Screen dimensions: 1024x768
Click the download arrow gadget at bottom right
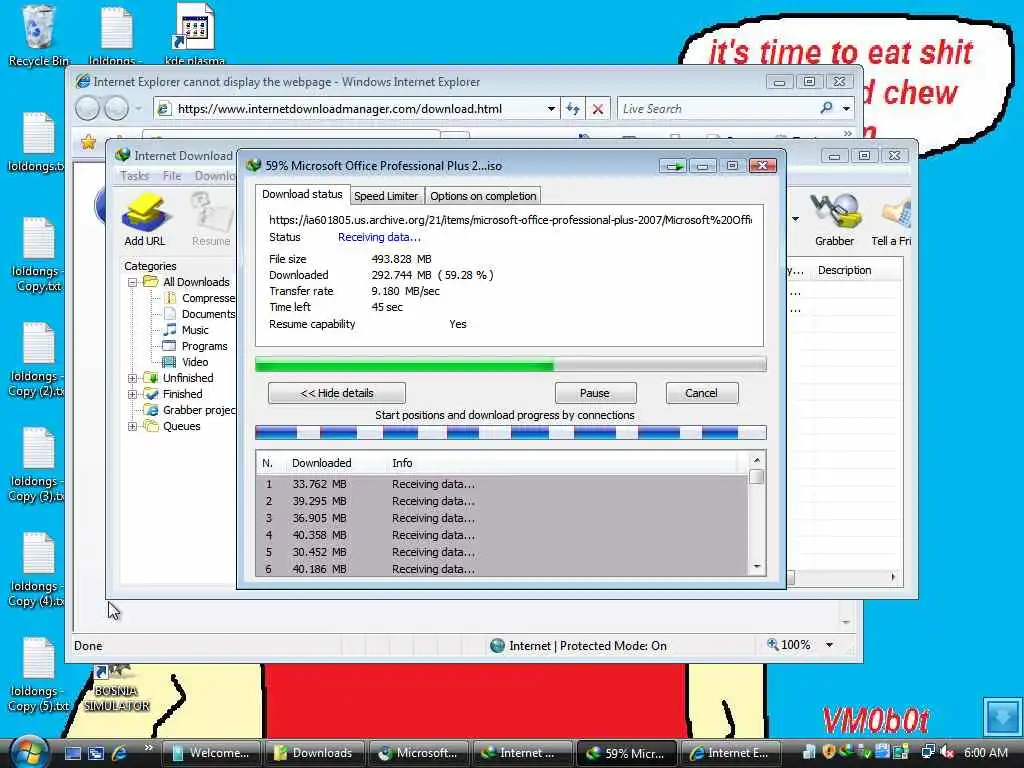(1002, 717)
